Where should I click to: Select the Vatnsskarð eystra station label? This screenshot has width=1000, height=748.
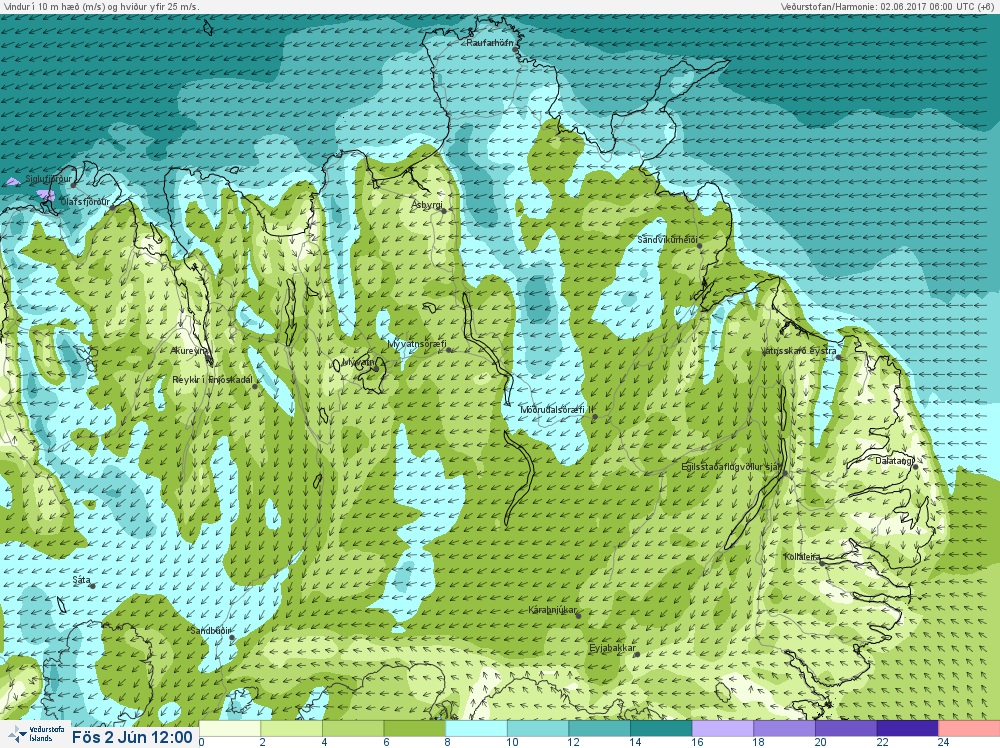pos(799,351)
